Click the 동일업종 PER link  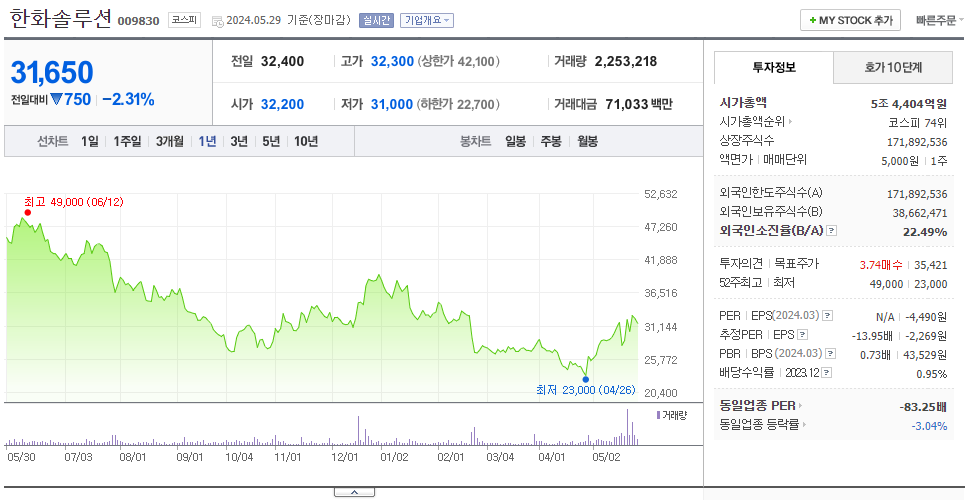coord(757,406)
